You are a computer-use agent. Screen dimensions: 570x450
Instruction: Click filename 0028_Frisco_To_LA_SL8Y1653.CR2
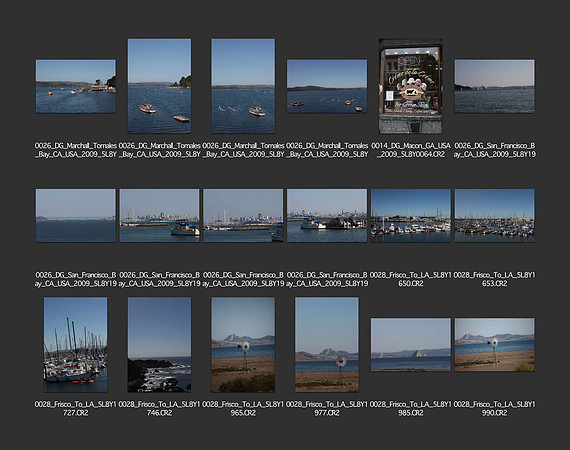[x=494, y=279]
